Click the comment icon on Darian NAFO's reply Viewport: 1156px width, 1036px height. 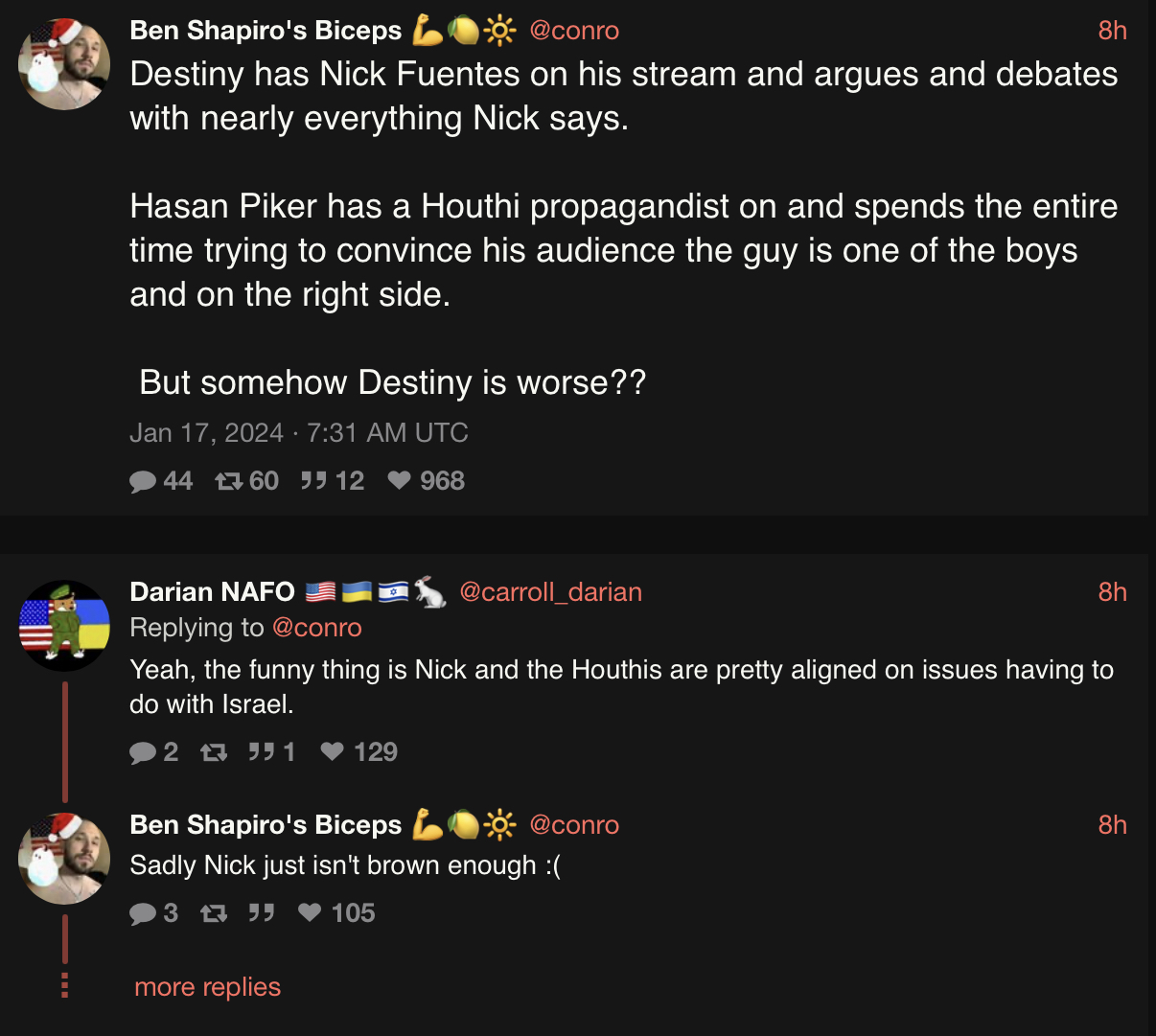[x=143, y=752]
